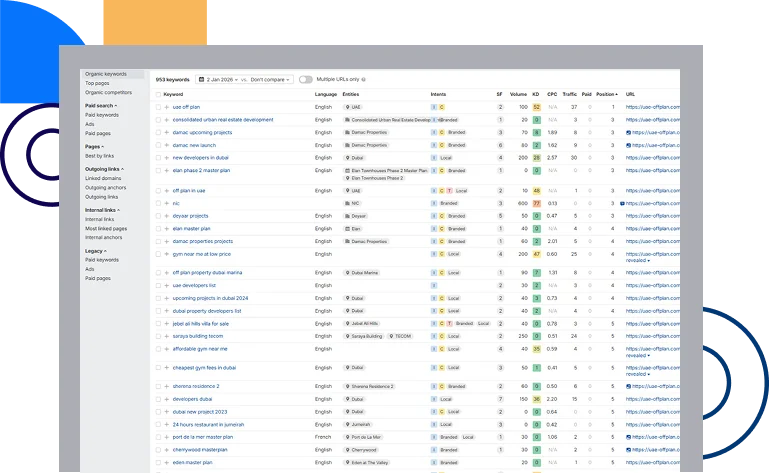Collapse the 'Paid search' sidebar section
The height and width of the screenshot is (473, 769).
(x=114, y=105)
